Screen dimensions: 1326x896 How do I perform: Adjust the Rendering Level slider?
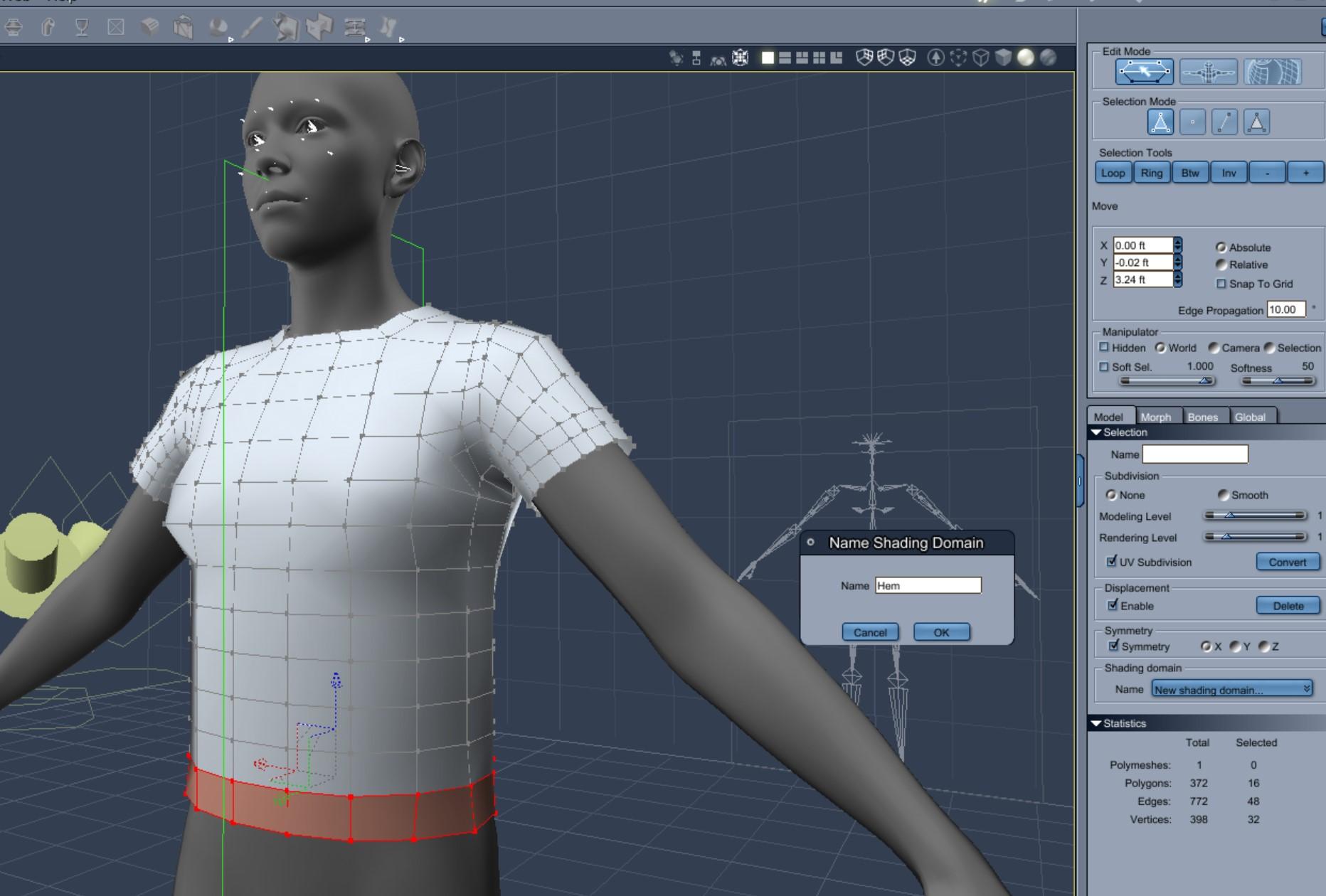click(x=1256, y=537)
